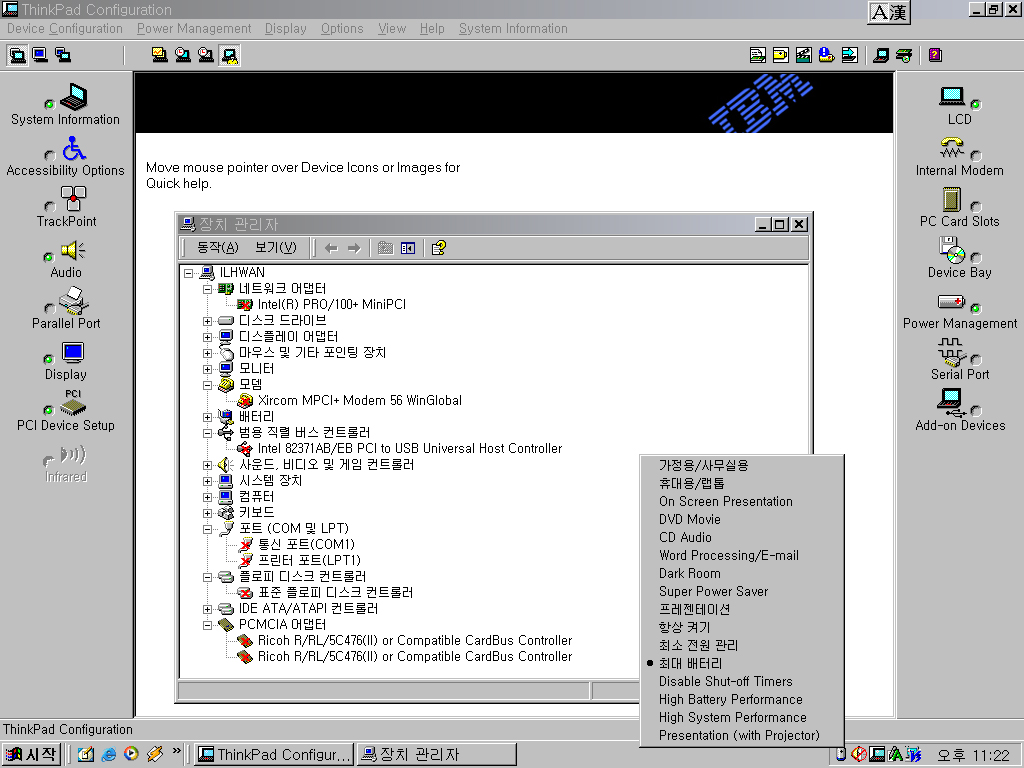Open the Internal Modem icon
Viewport: 1024px width, 768px height.
[952, 149]
